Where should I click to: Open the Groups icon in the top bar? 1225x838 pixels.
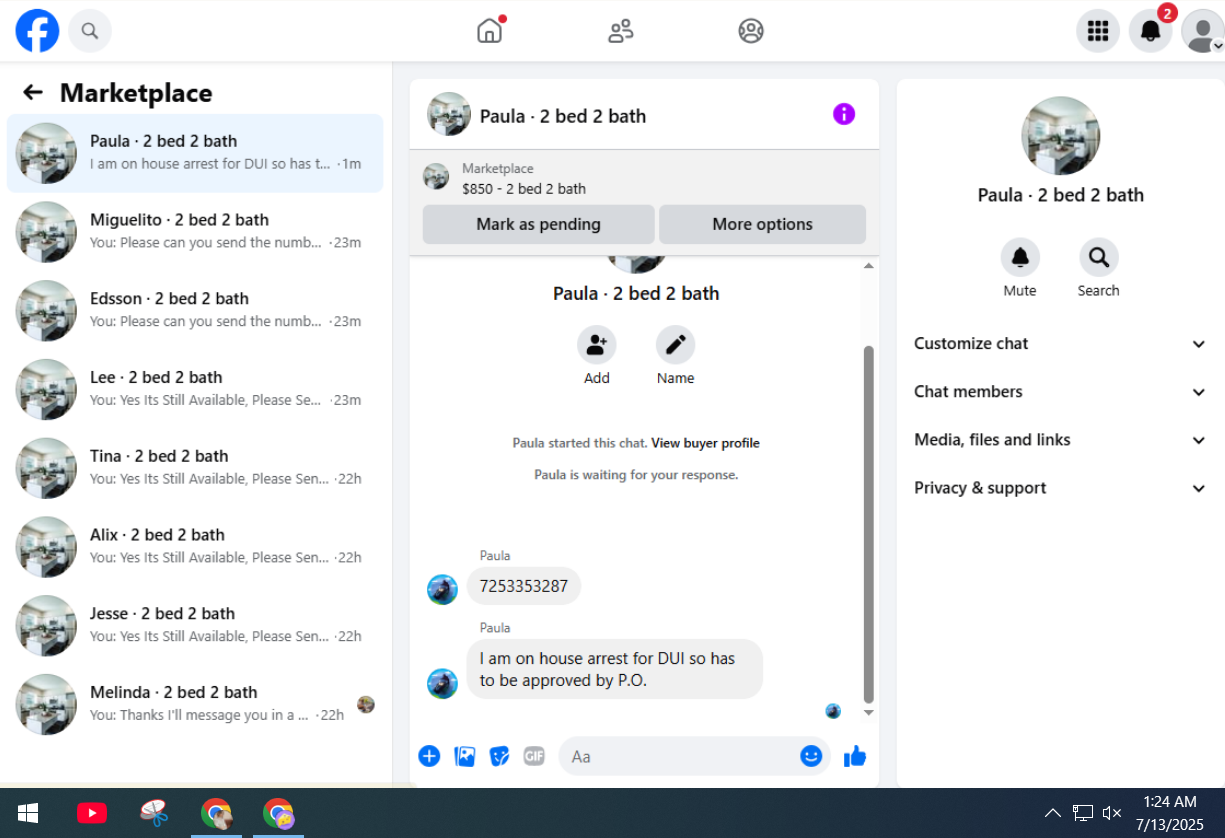click(751, 31)
